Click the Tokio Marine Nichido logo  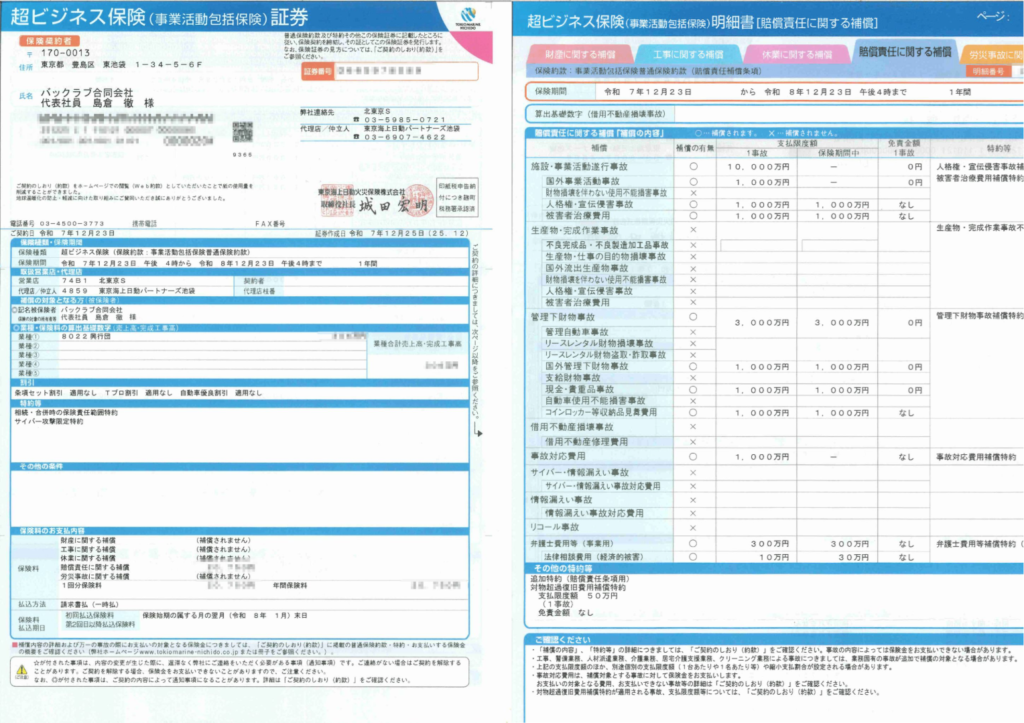(467, 15)
